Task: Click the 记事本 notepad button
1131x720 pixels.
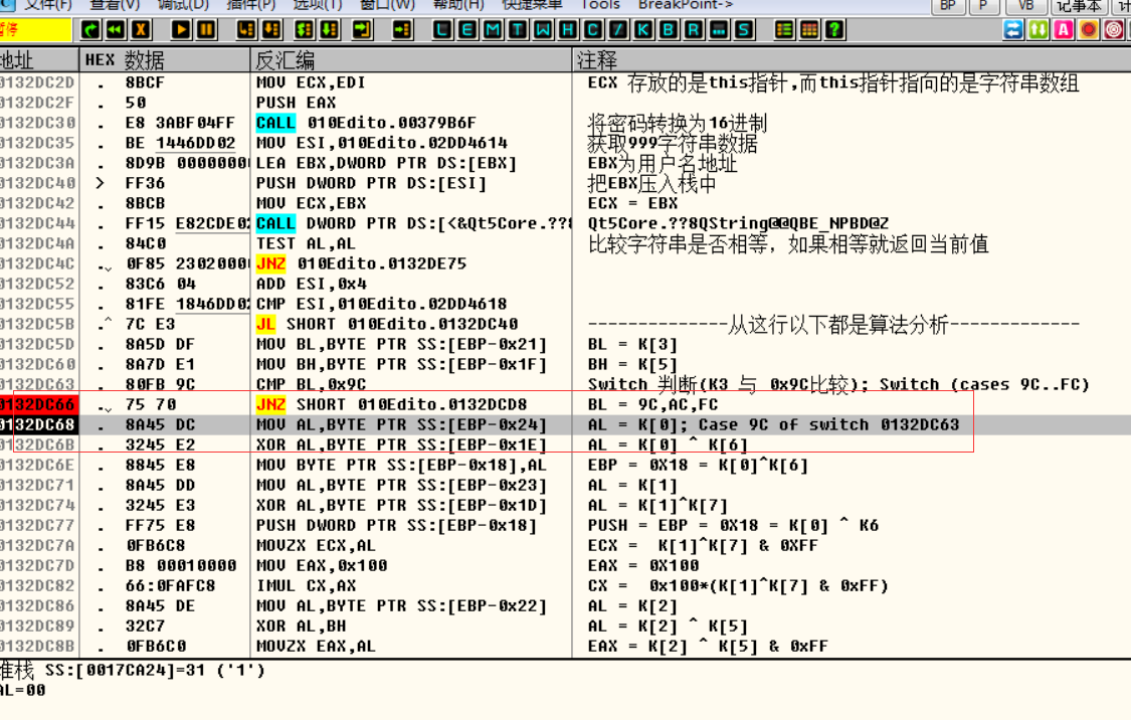Action: 1079,6
